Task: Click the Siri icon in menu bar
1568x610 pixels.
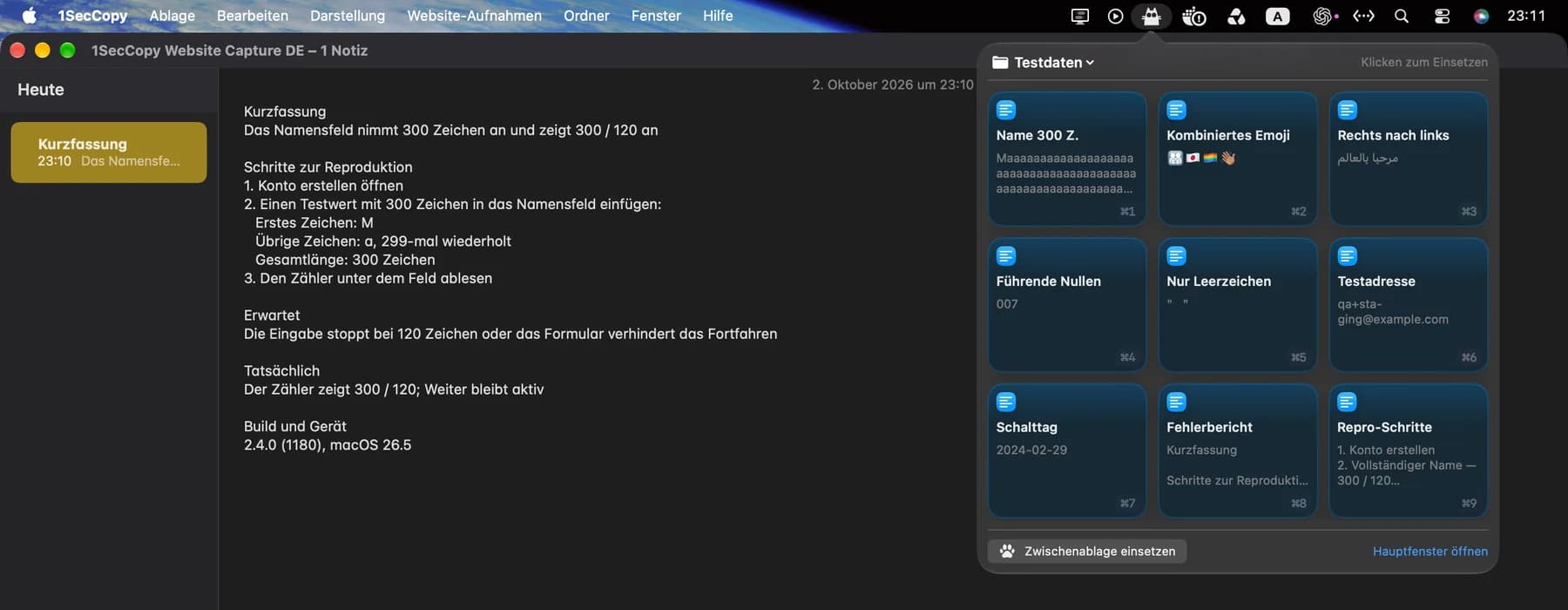Action: click(x=1481, y=16)
